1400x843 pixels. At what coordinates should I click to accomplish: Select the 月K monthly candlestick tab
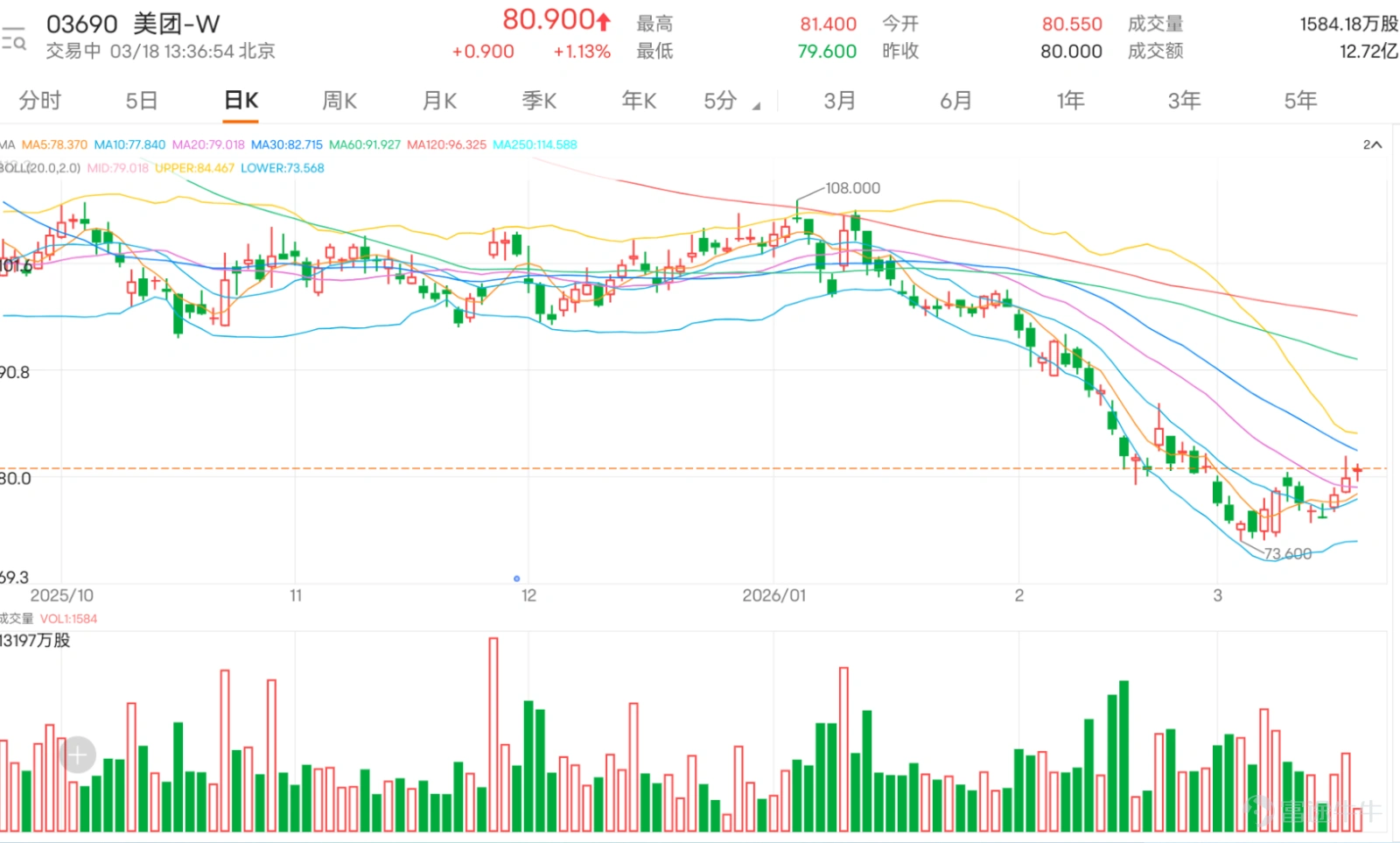pos(439,101)
